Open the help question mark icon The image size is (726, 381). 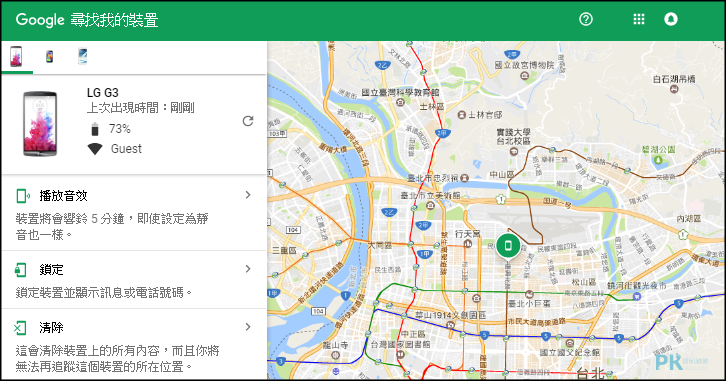(586, 19)
